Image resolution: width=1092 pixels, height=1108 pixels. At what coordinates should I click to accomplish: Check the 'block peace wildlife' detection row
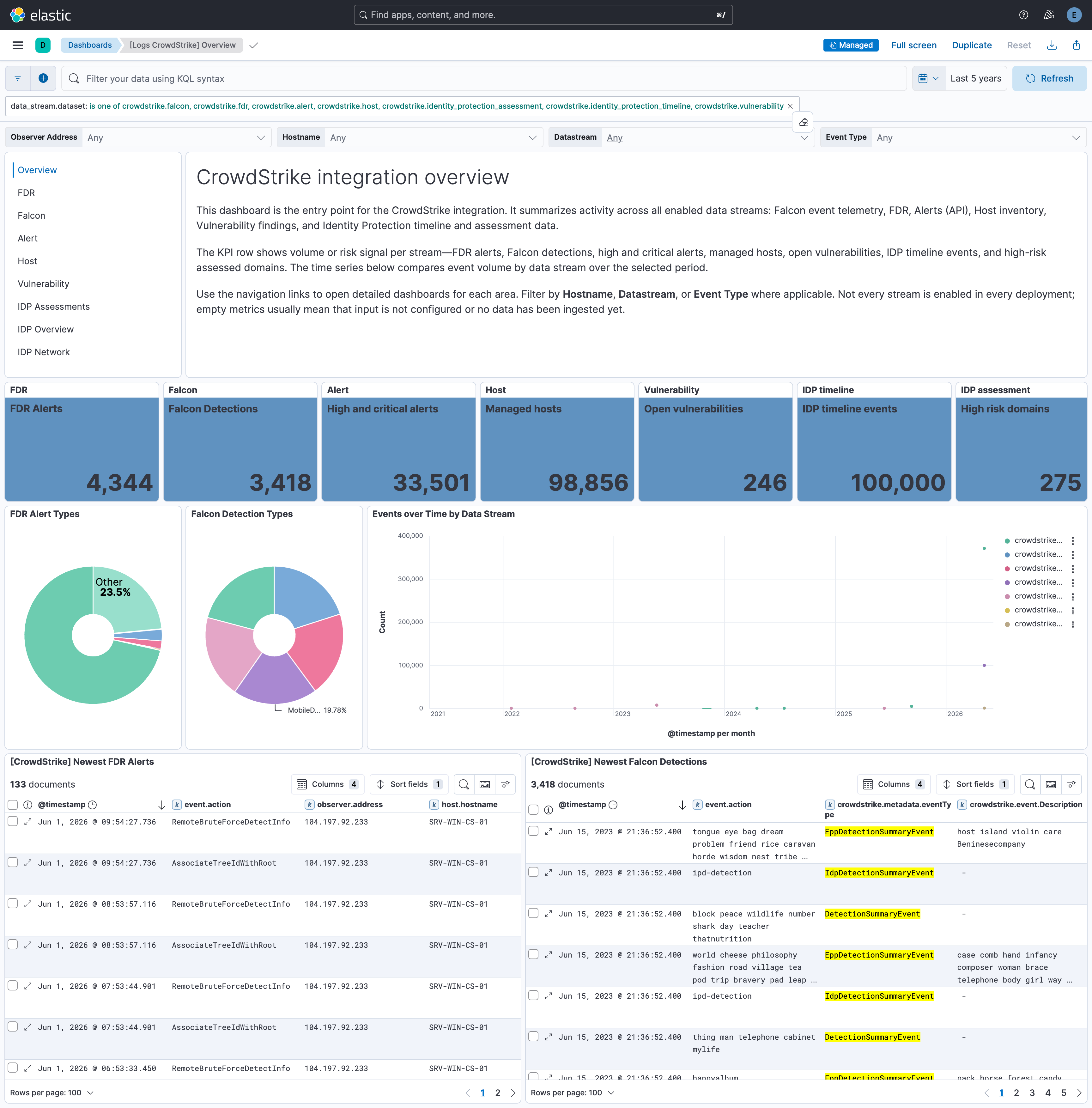533,913
